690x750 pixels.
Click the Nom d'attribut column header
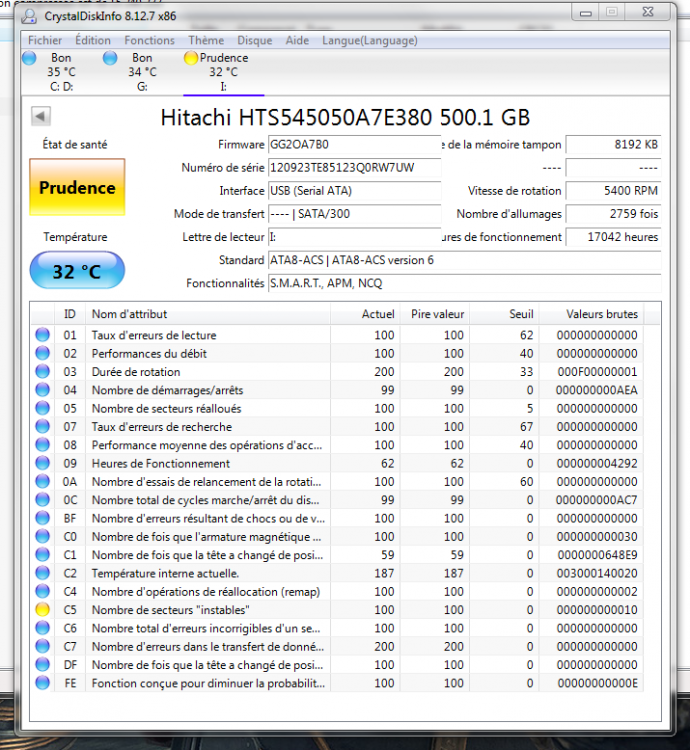pos(130,314)
